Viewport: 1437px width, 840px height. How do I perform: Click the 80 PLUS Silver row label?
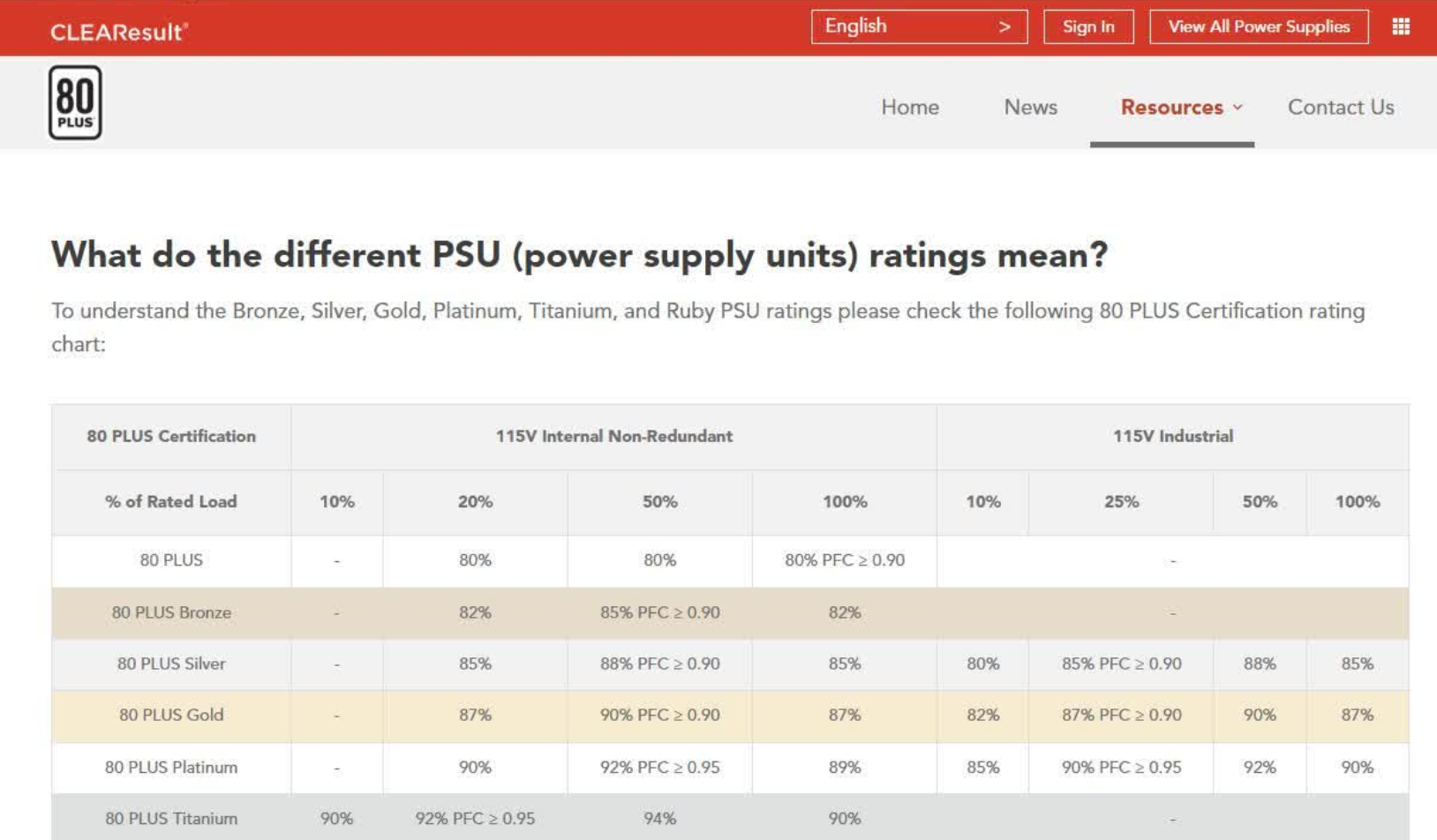(171, 664)
